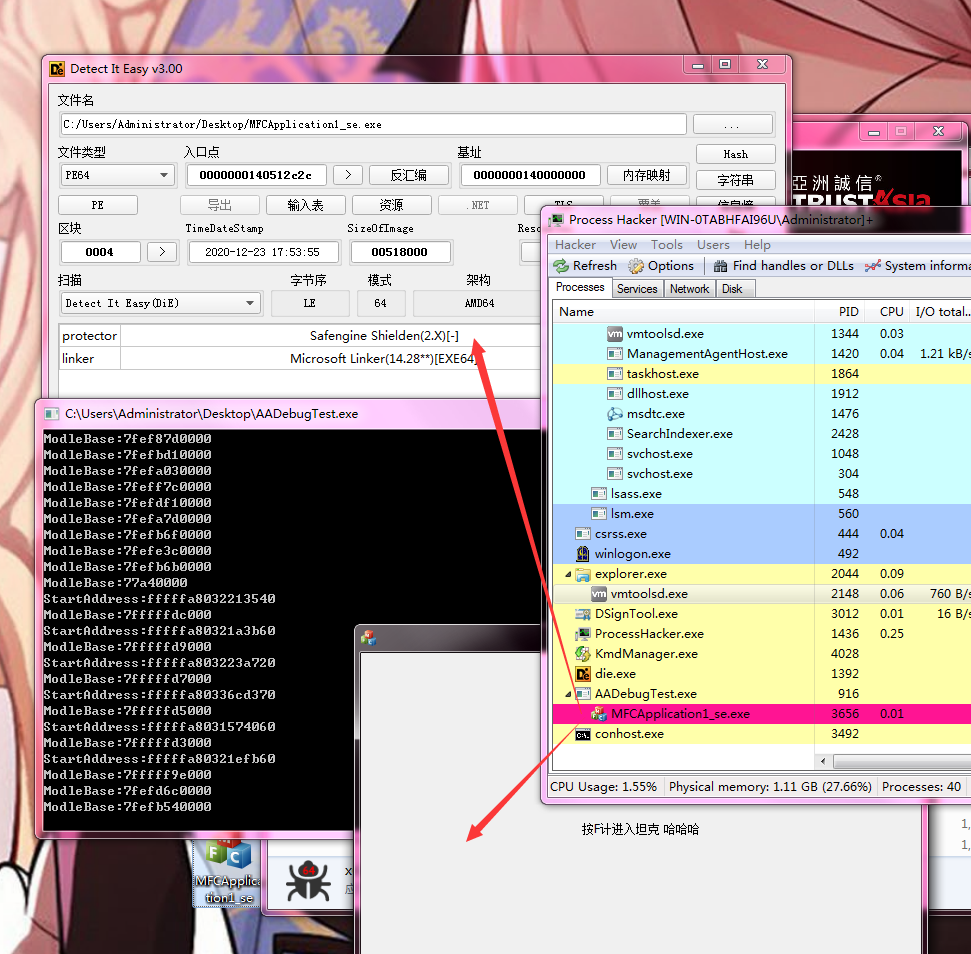The height and width of the screenshot is (954, 971).
Task: Click the 内存映射 memory map button
Action: (647, 175)
